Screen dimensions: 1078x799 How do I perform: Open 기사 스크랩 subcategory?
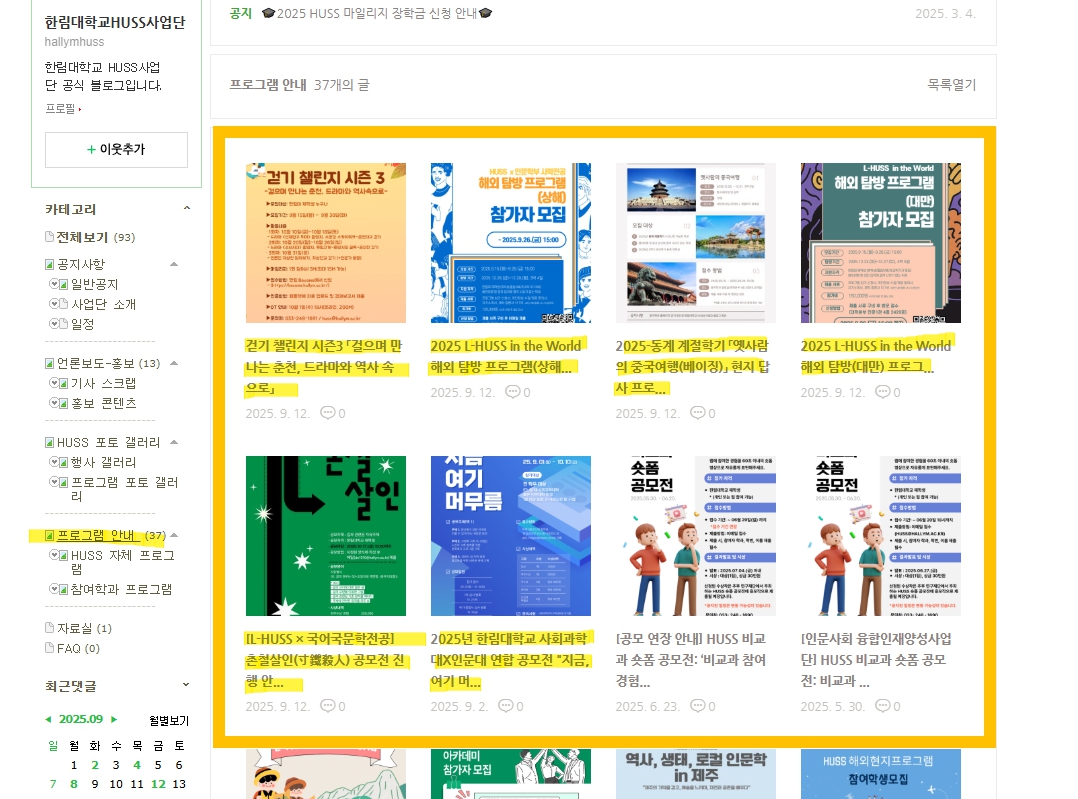(103, 383)
